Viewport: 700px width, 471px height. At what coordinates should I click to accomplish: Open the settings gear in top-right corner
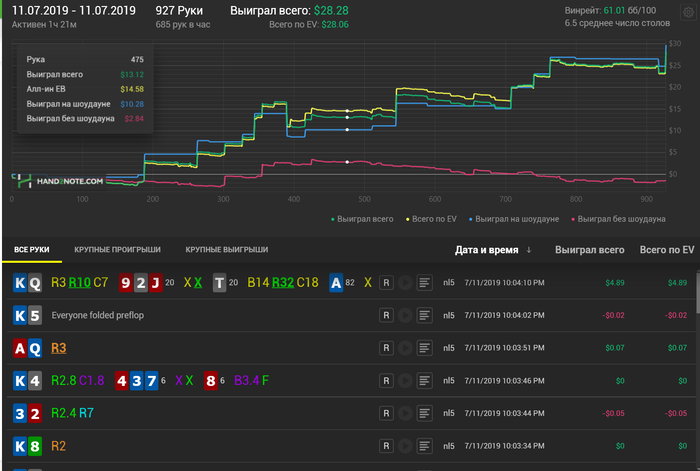tap(686, 13)
